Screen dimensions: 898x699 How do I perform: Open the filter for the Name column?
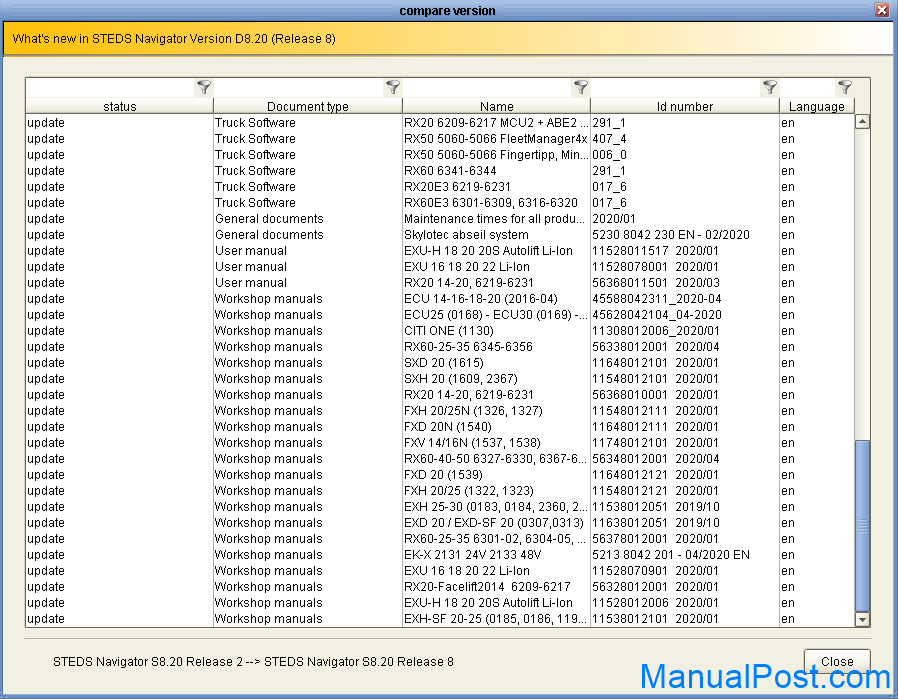pos(581,87)
